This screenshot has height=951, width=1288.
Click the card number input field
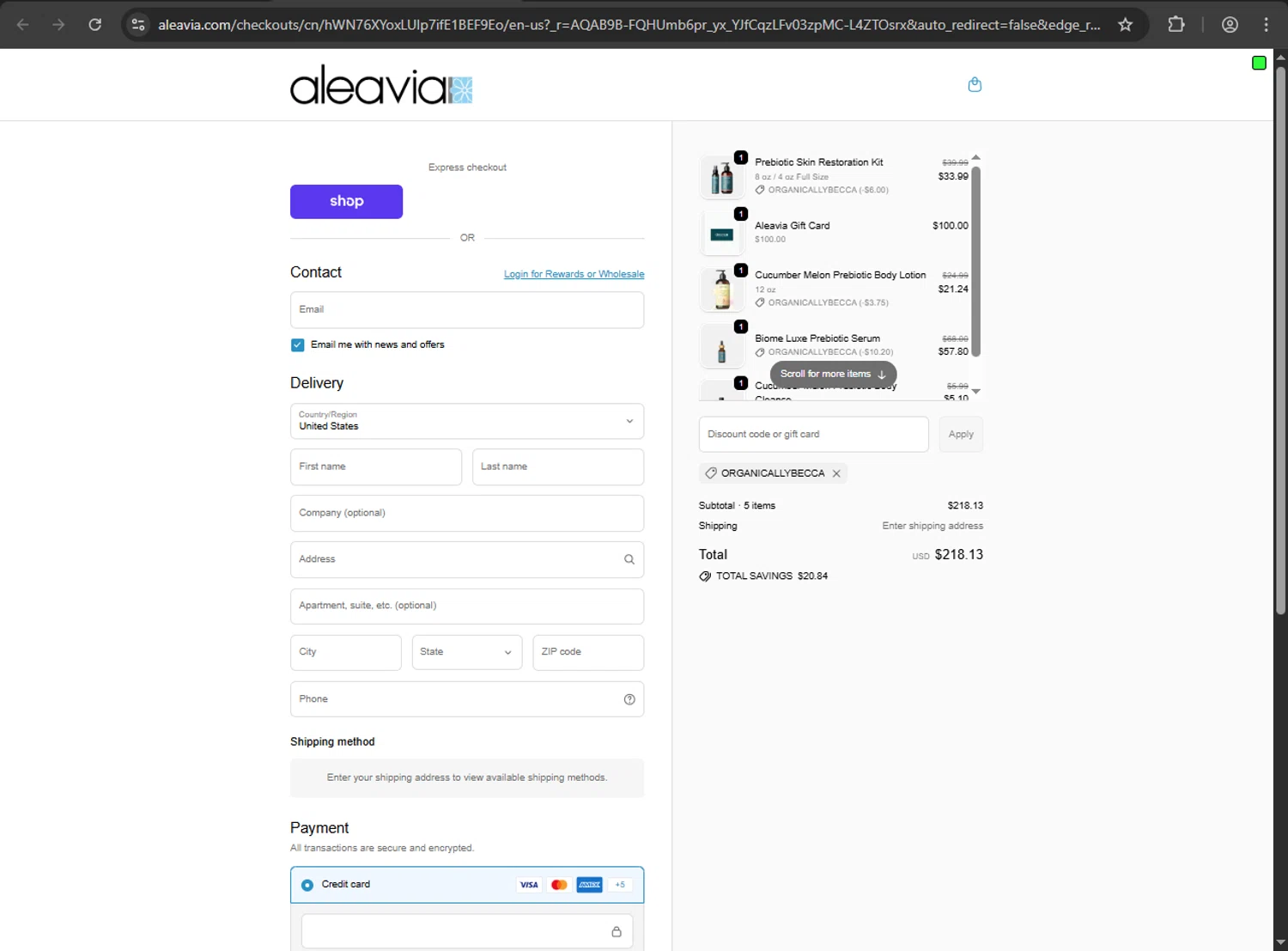click(x=467, y=931)
